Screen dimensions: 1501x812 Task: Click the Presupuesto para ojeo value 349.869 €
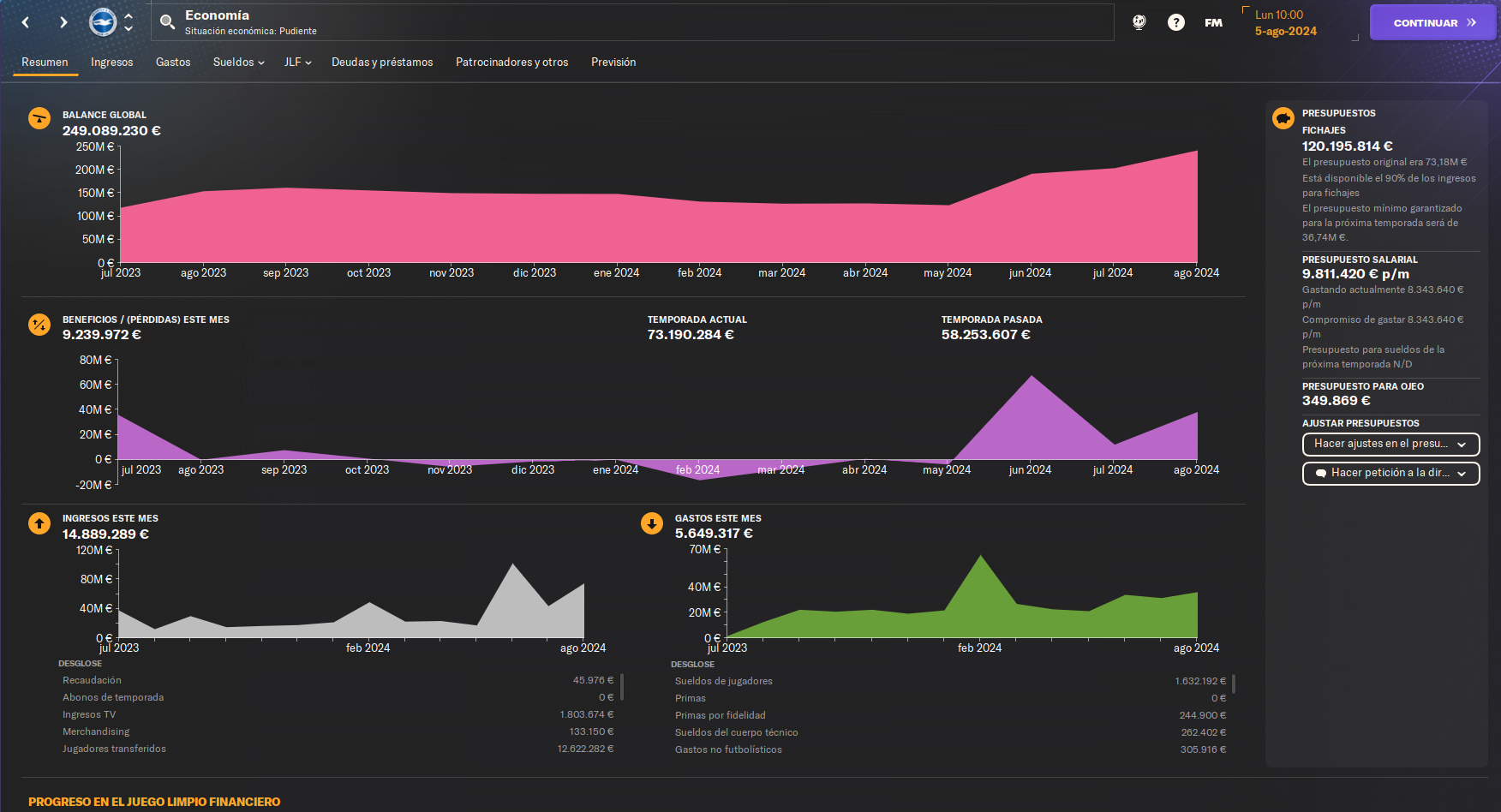[x=1336, y=401]
